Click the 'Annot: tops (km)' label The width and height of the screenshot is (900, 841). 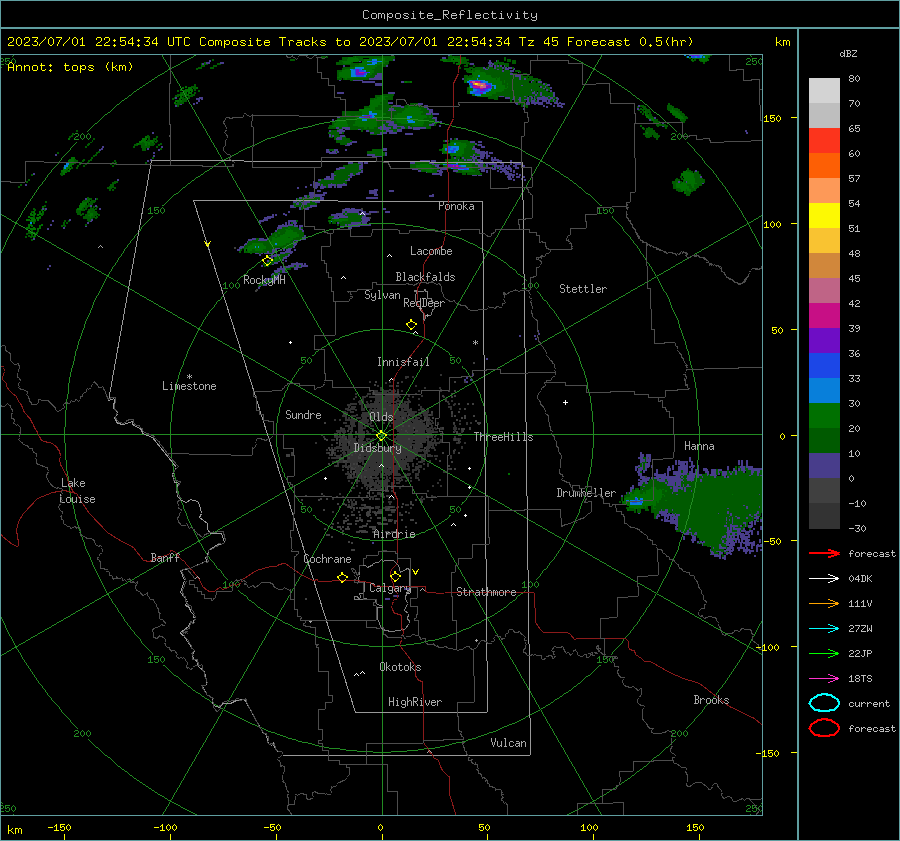tap(70, 67)
